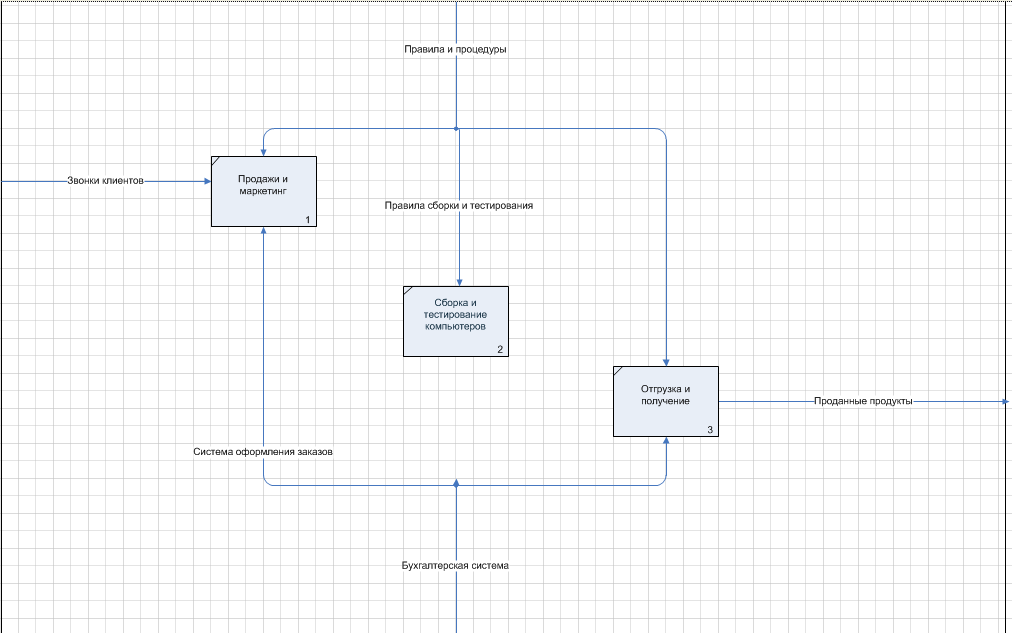
Task: Click the Бухгалтерская система label
Action: pyautogui.click(x=455, y=565)
